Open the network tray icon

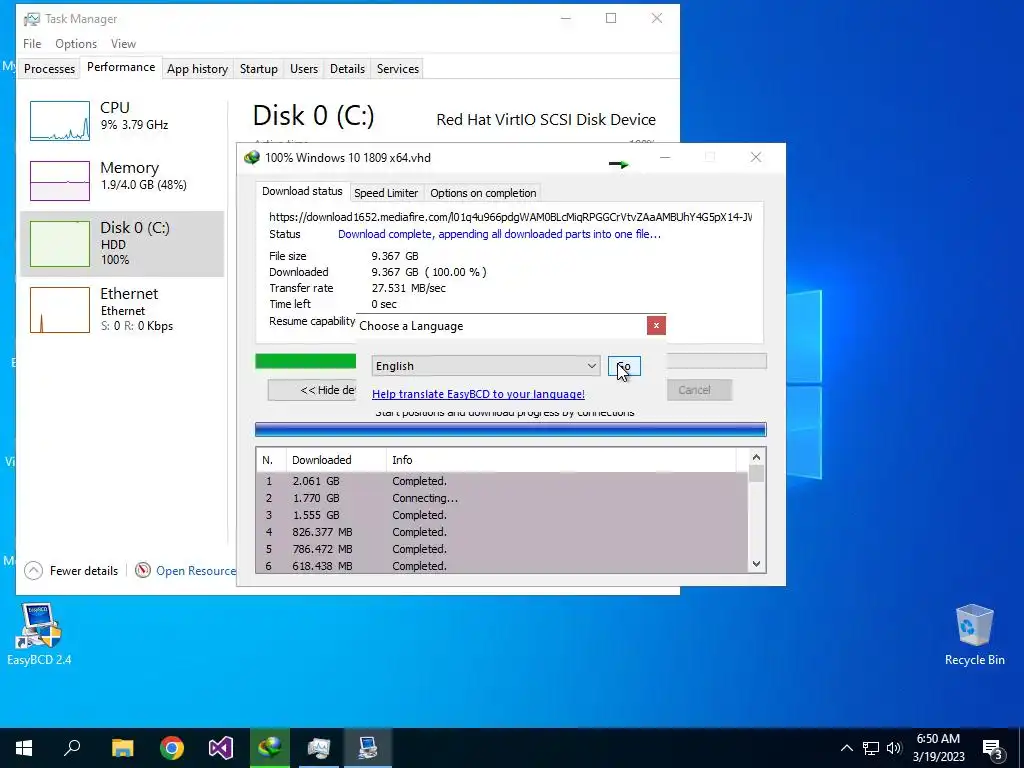[871, 748]
